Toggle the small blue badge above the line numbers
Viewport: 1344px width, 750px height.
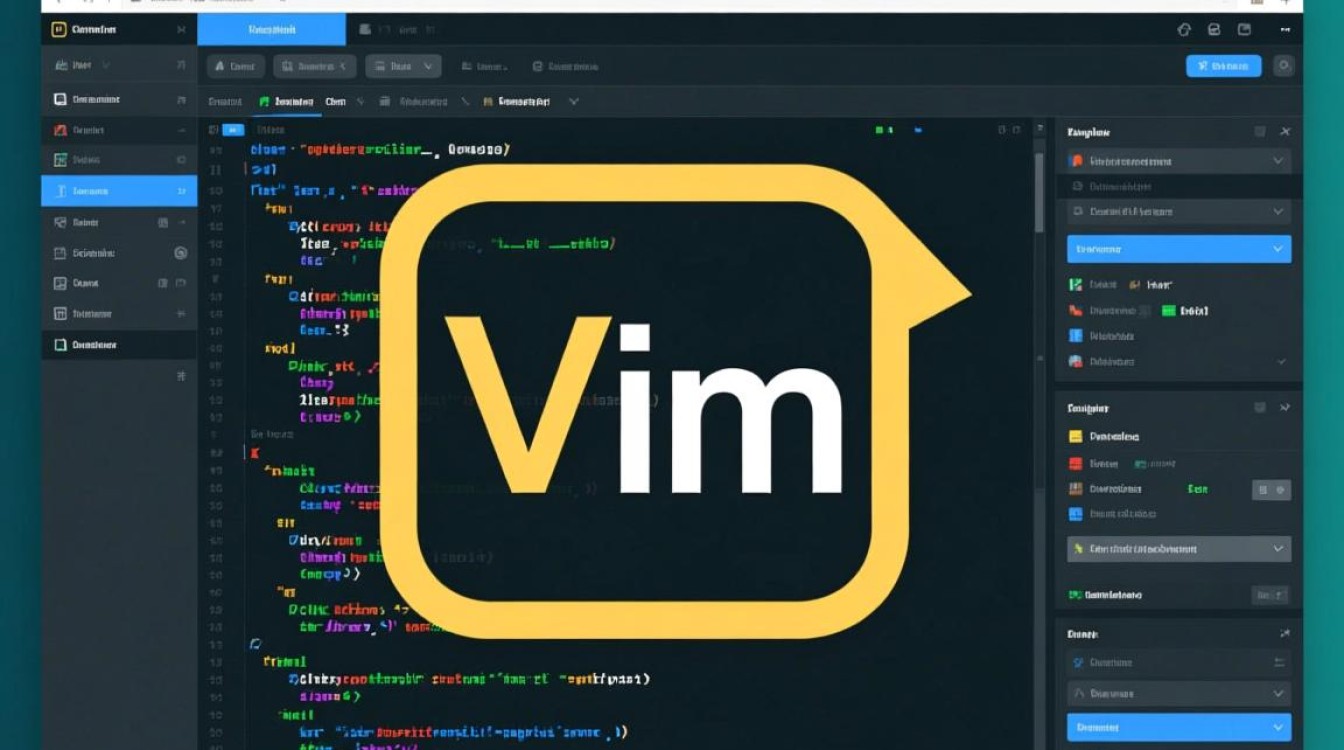click(233, 130)
